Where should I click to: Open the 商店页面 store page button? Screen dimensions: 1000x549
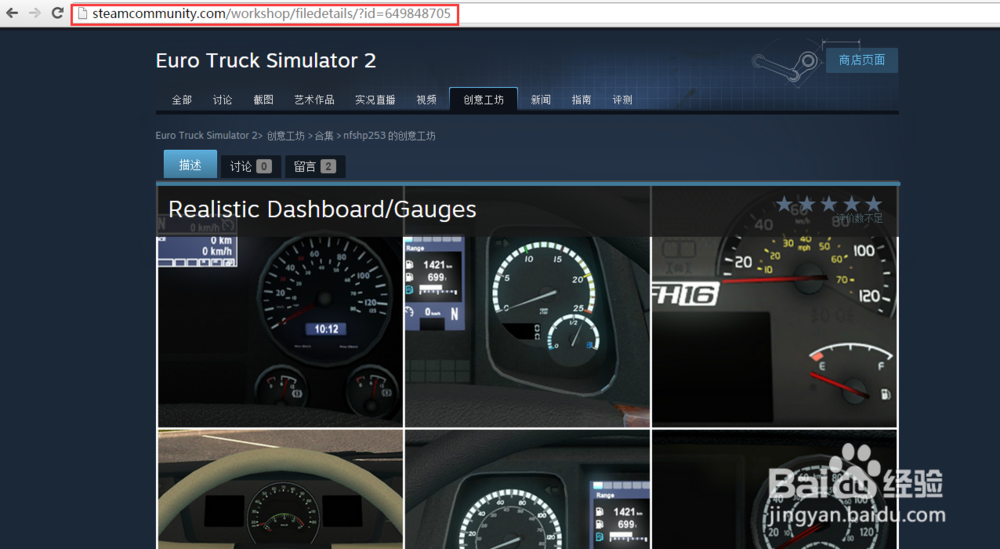coord(862,60)
